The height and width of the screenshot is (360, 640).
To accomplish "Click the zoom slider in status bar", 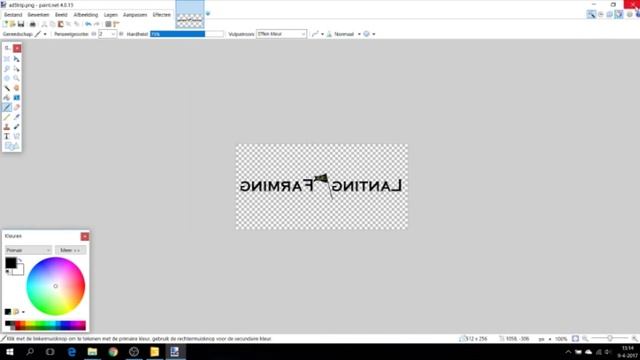I will pos(610,339).
